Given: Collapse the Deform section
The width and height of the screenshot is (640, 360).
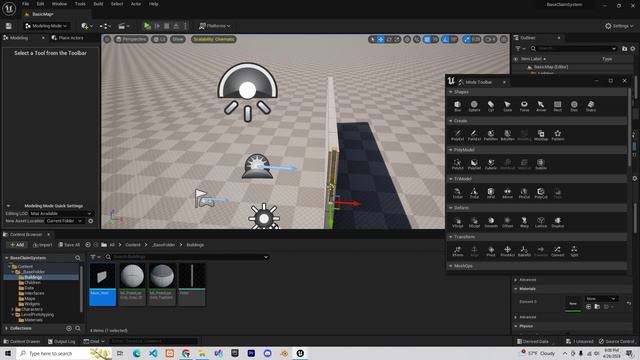Looking at the screenshot, I should point(451,208).
